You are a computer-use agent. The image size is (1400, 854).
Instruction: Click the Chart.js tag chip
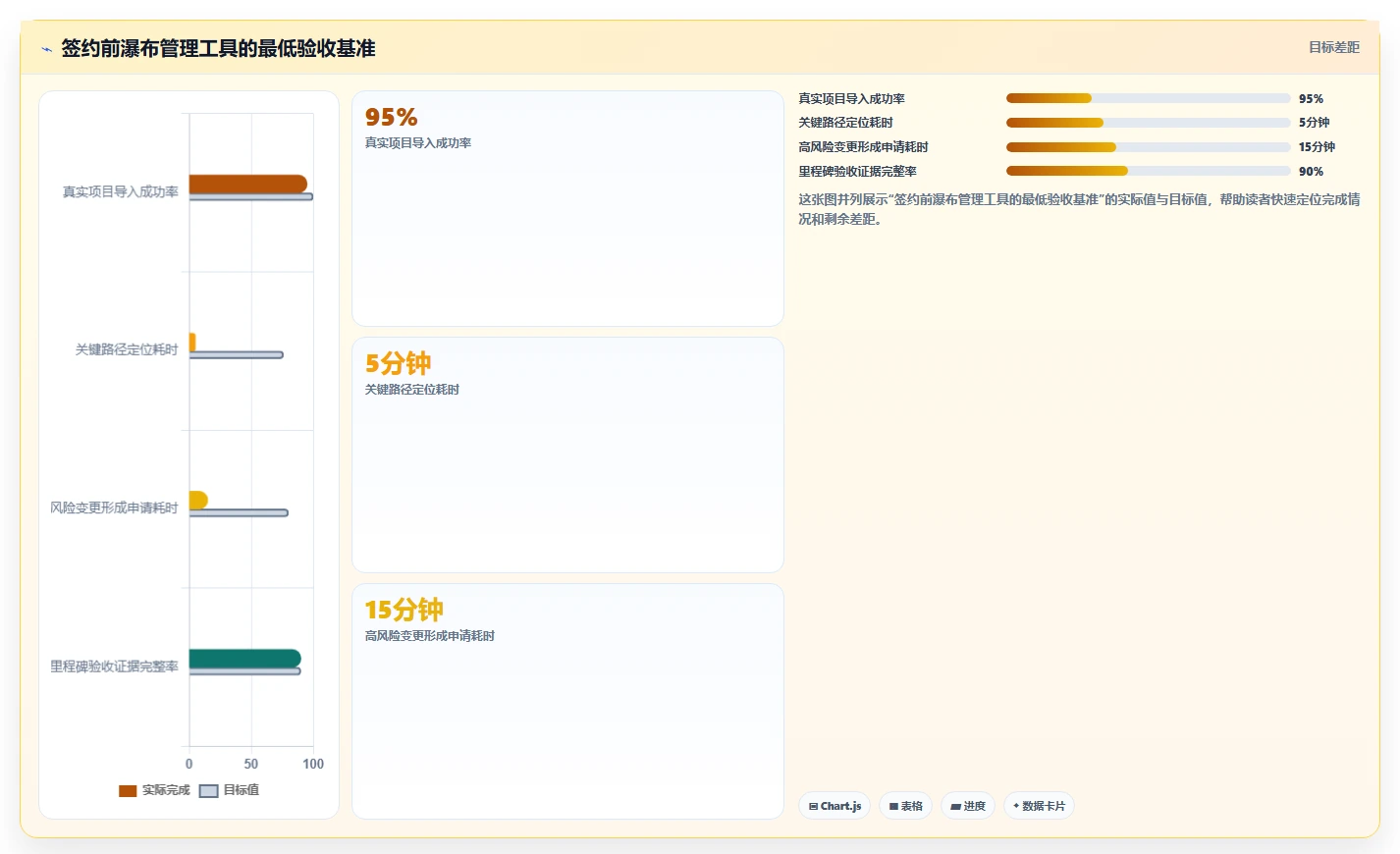click(x=835, y=806)
